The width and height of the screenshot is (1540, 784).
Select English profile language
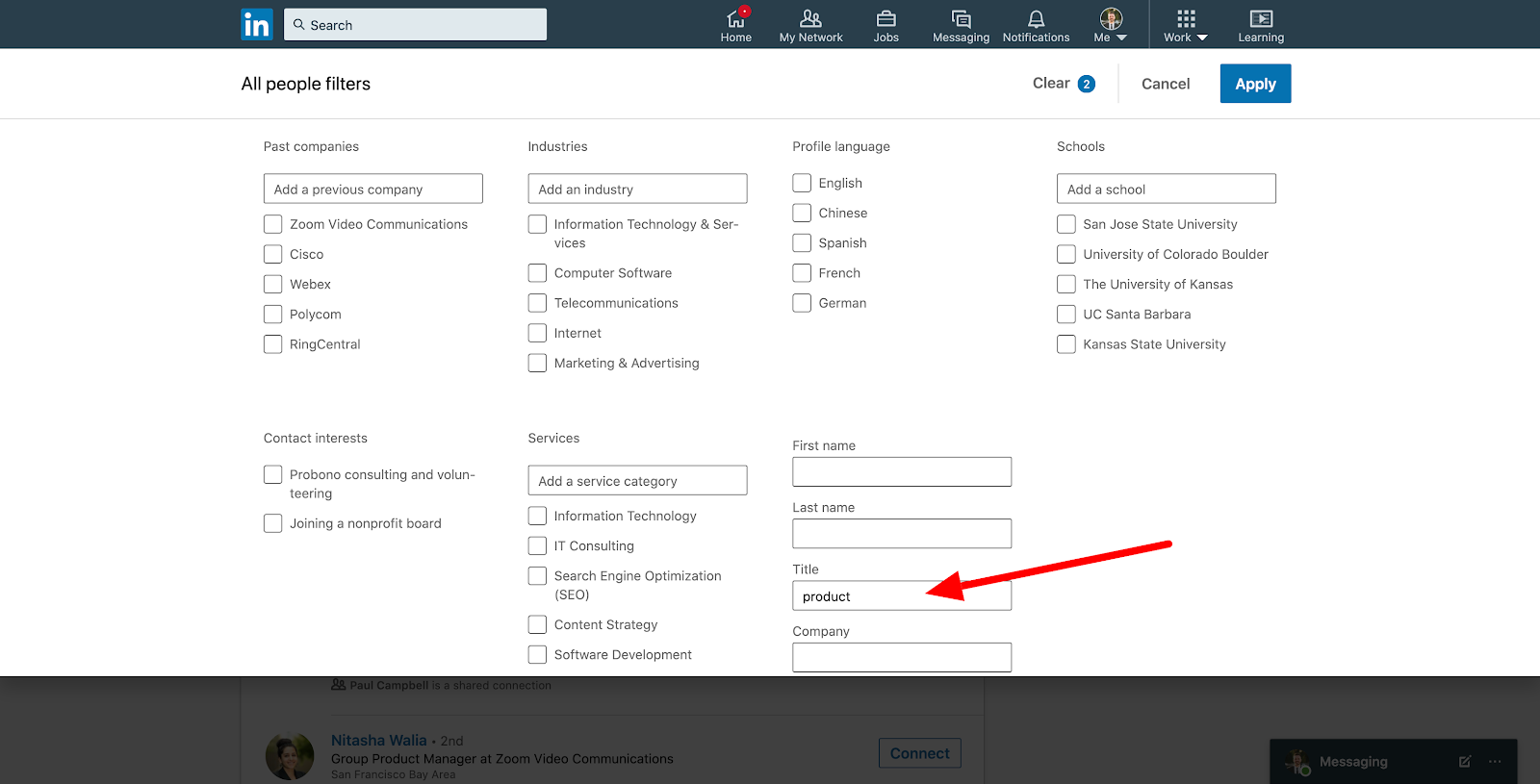click(x=802, y=183)
